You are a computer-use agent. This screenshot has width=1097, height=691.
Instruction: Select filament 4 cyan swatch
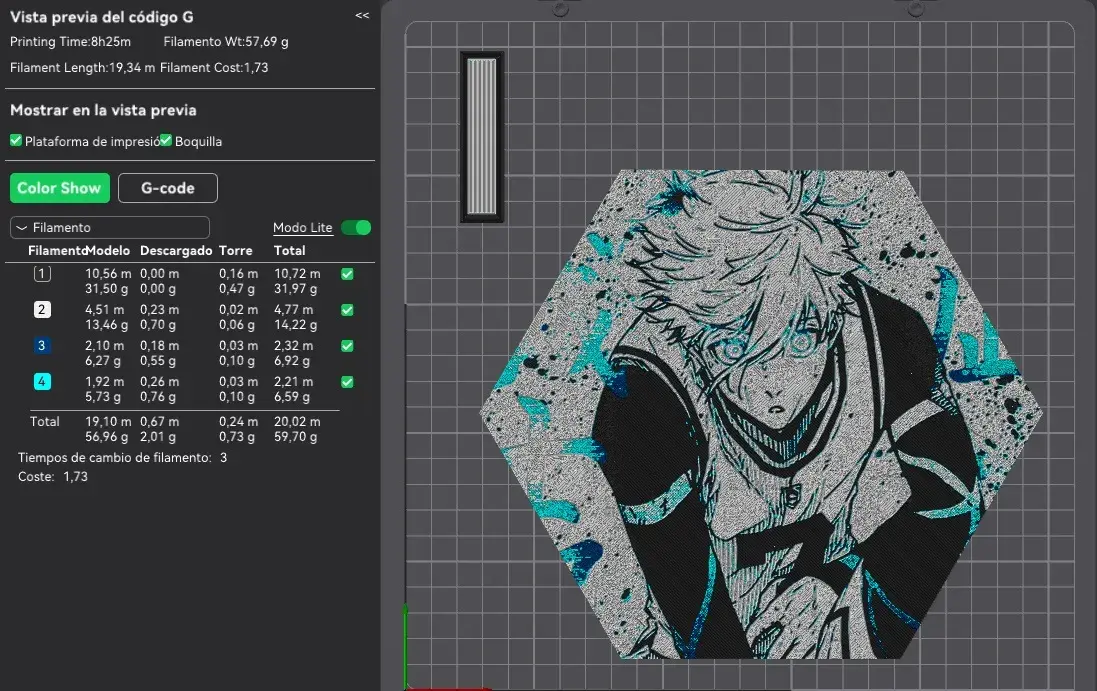[x=42, y=381]
